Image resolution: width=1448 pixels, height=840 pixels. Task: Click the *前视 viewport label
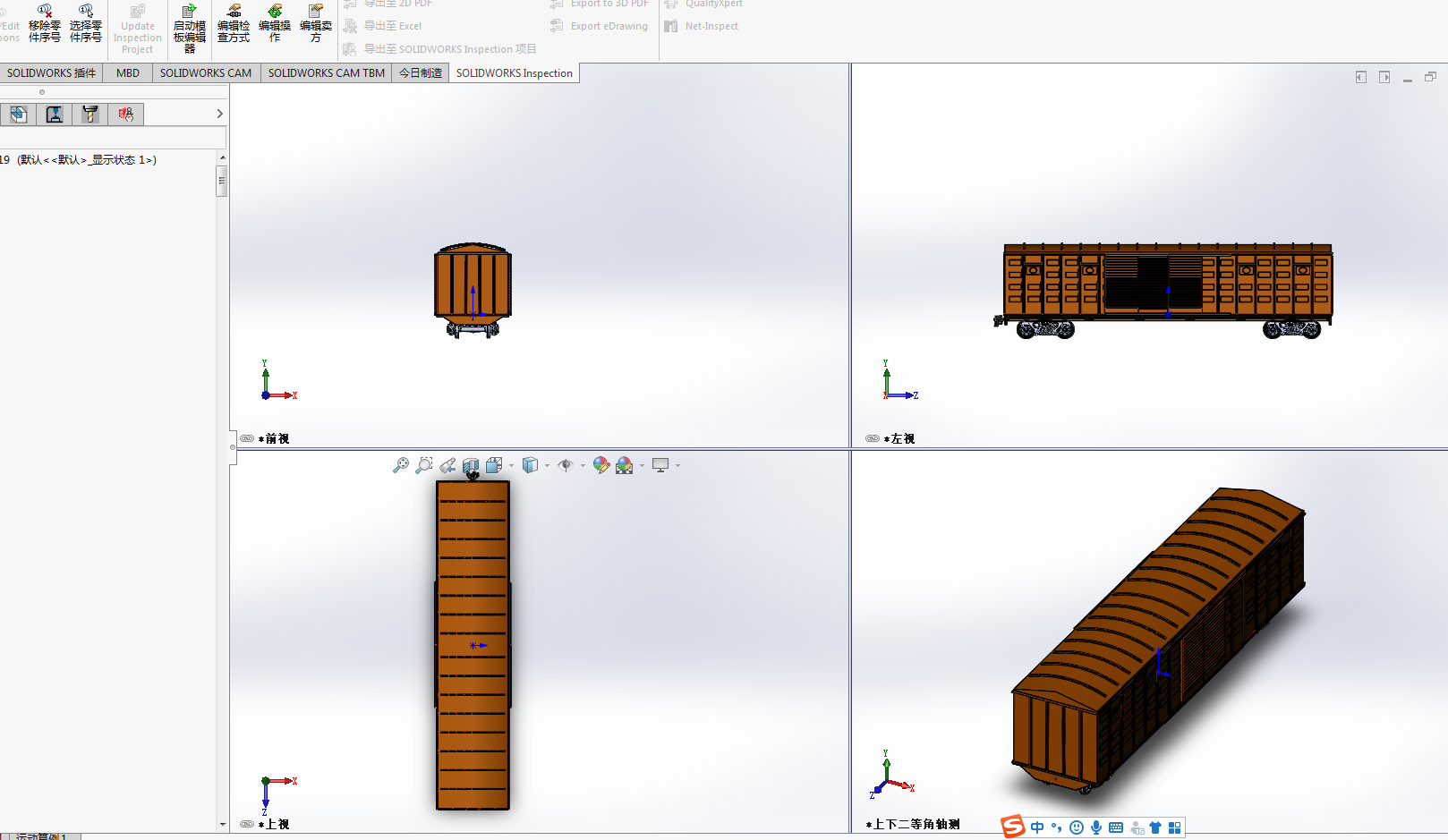coord(274,438)
